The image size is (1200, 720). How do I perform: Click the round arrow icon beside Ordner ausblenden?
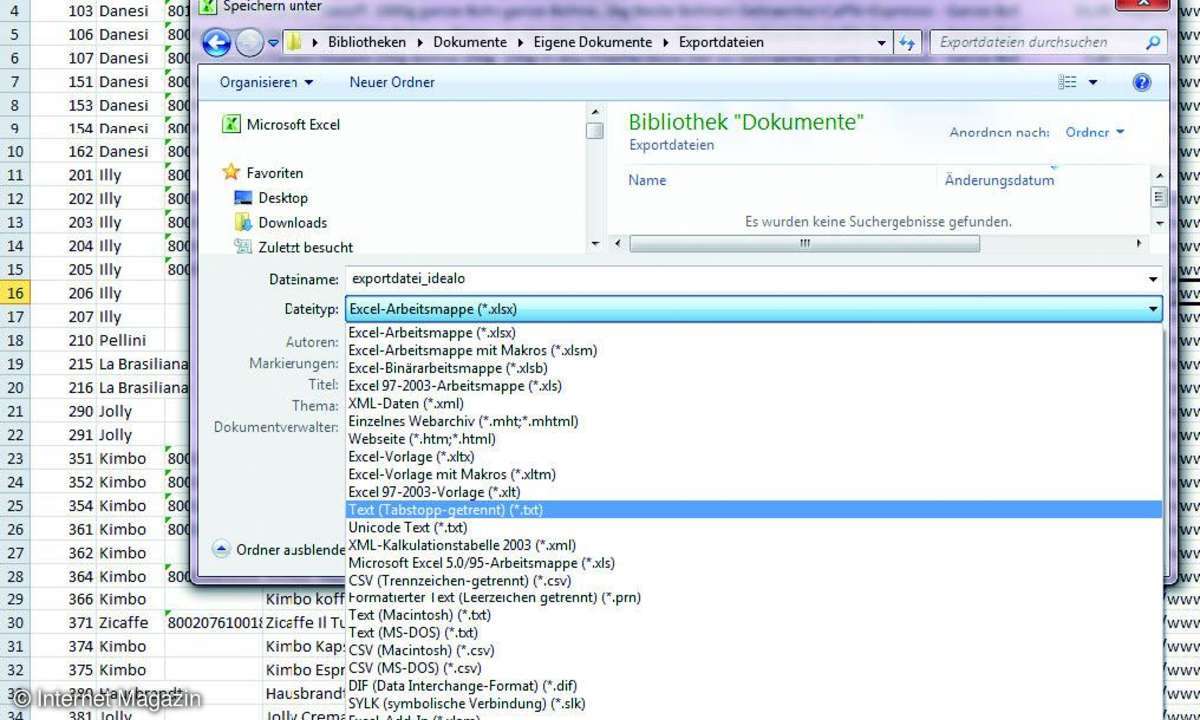222,549
